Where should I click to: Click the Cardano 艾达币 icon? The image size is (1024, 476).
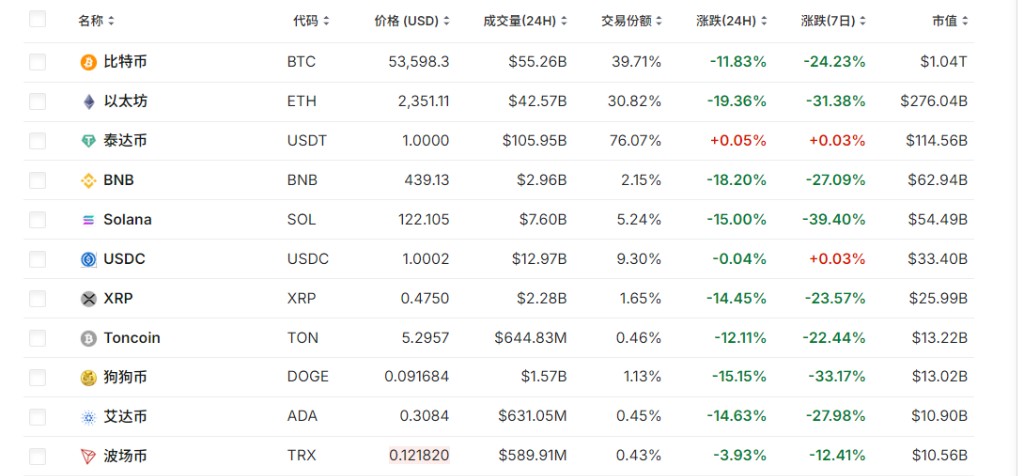[x=89, y=417]
